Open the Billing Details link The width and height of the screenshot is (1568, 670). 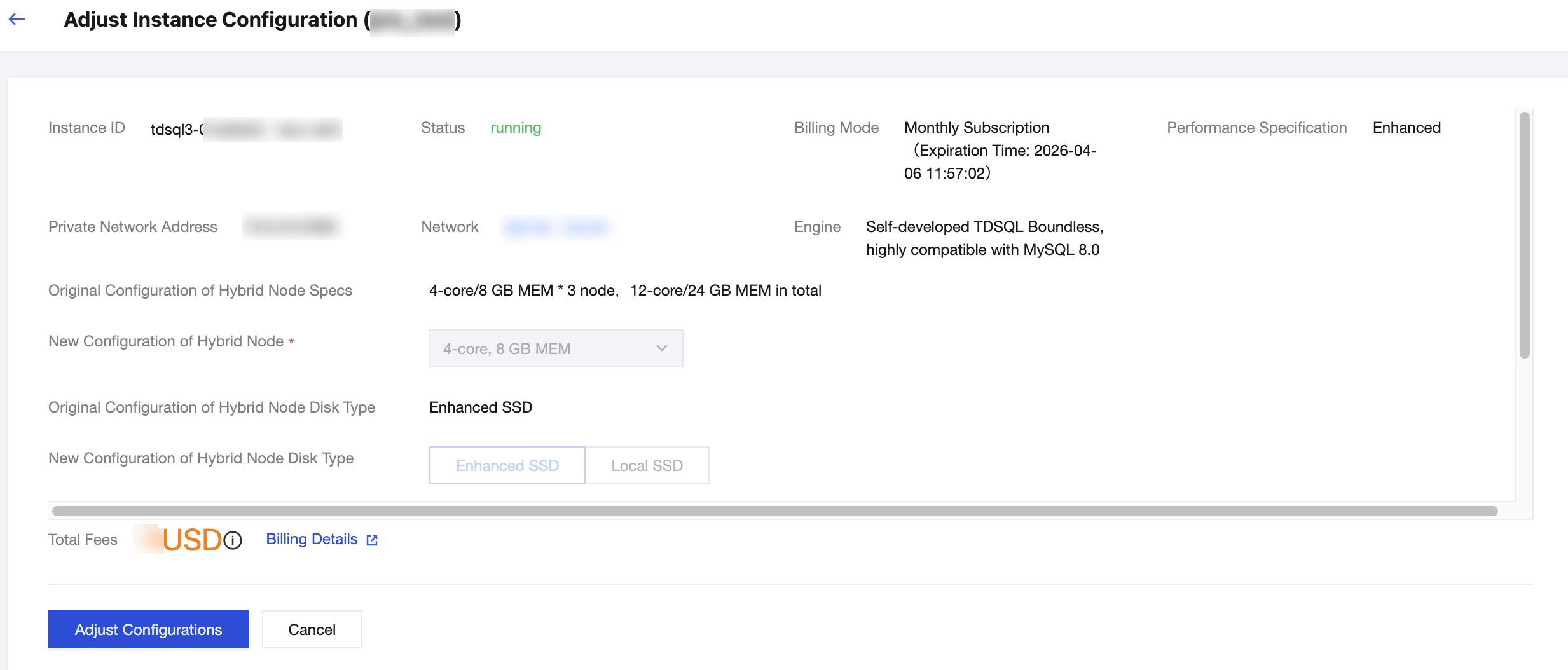[312, 539]
